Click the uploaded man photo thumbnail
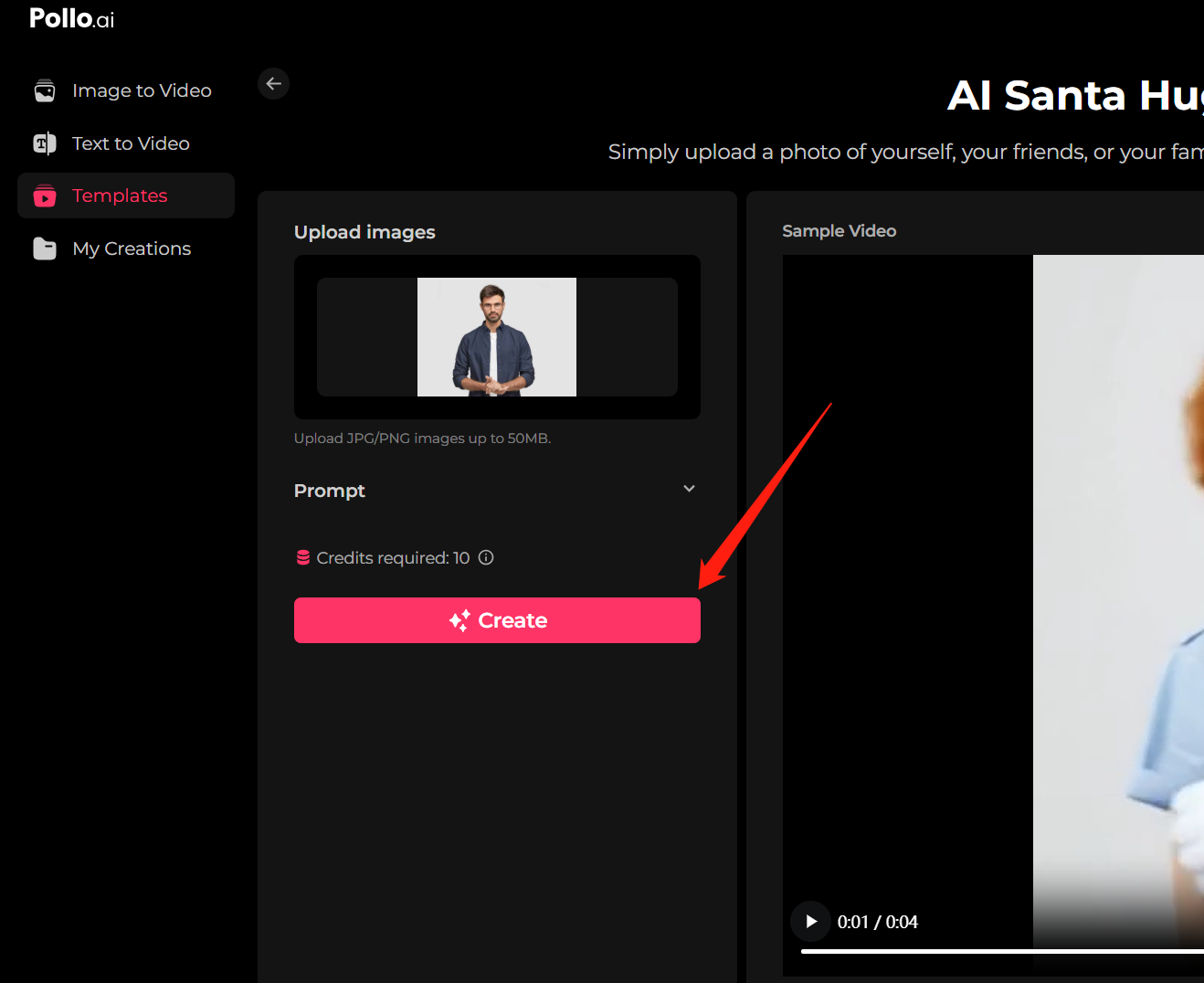The image size is (1204, 983). pyautogui.click(x=497, y=337)
